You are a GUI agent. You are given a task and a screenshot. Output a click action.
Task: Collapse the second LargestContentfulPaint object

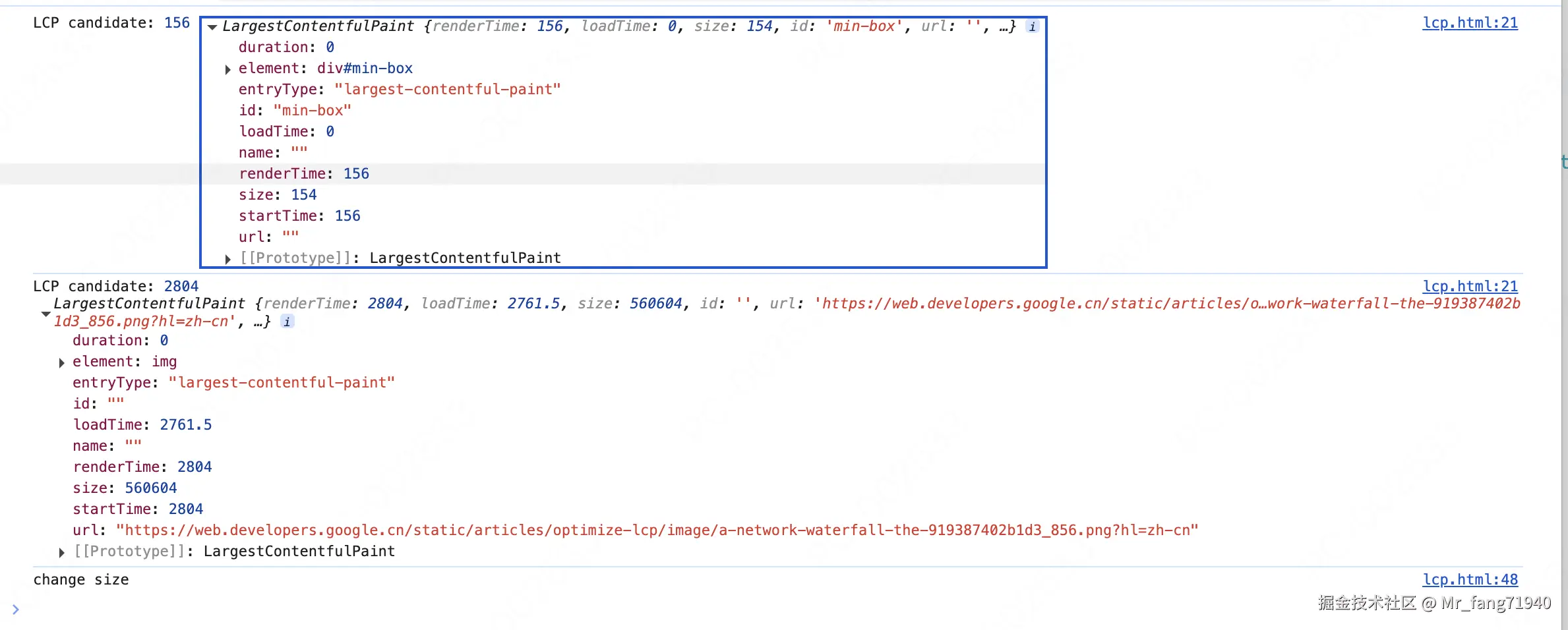[45, 314]
